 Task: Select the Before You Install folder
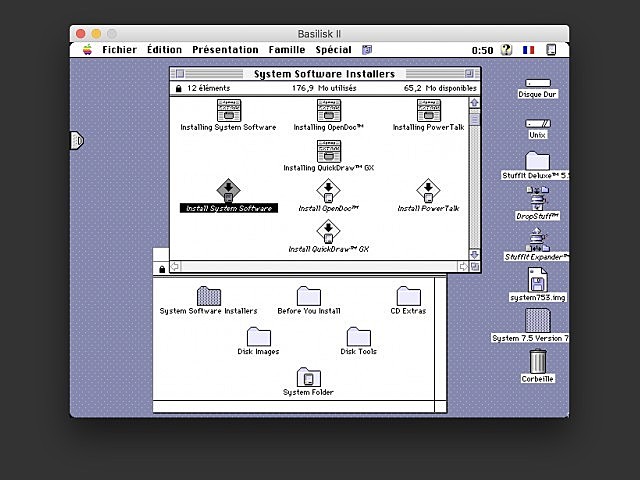[309, 296]
